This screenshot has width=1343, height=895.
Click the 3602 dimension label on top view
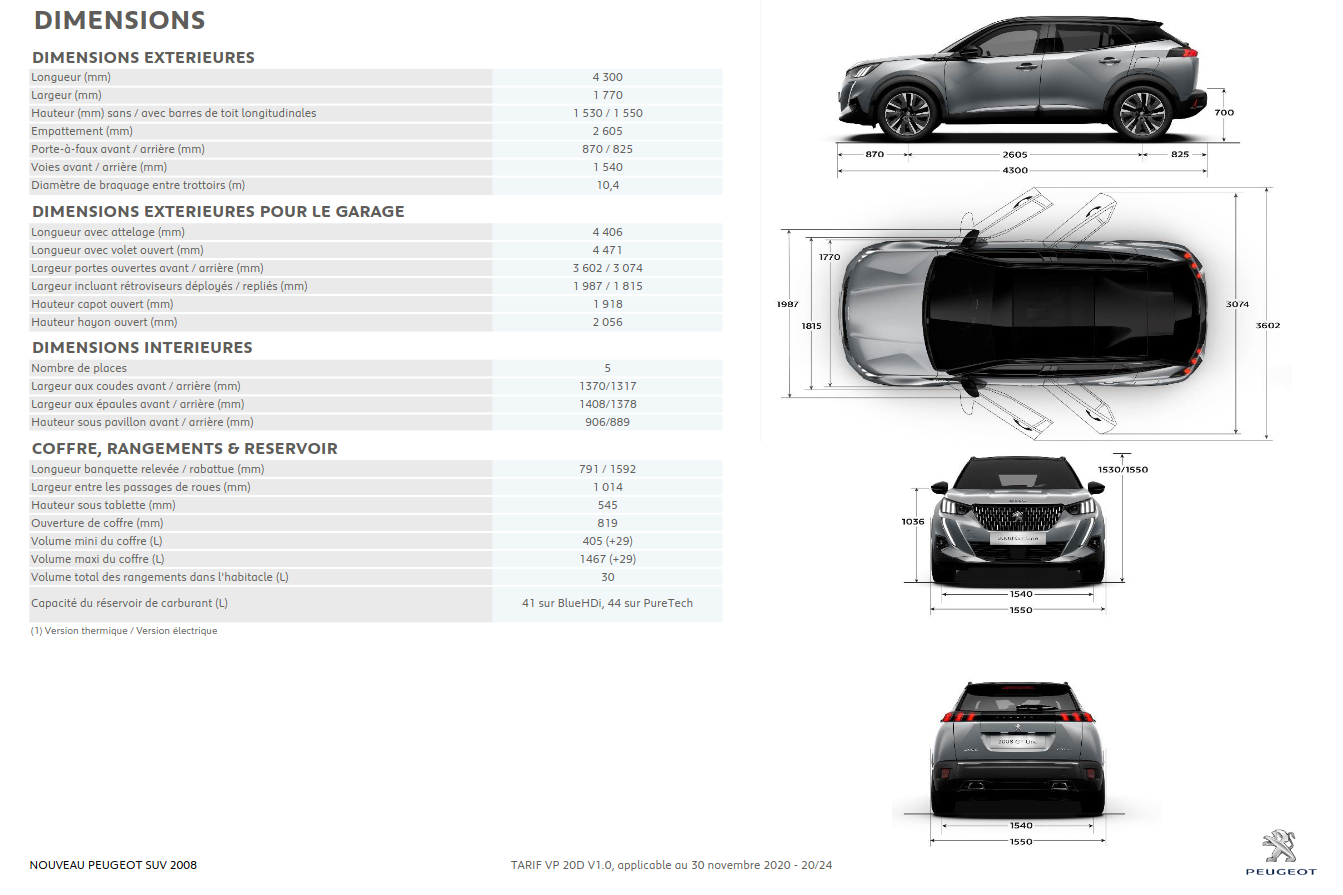(1268, 326)
